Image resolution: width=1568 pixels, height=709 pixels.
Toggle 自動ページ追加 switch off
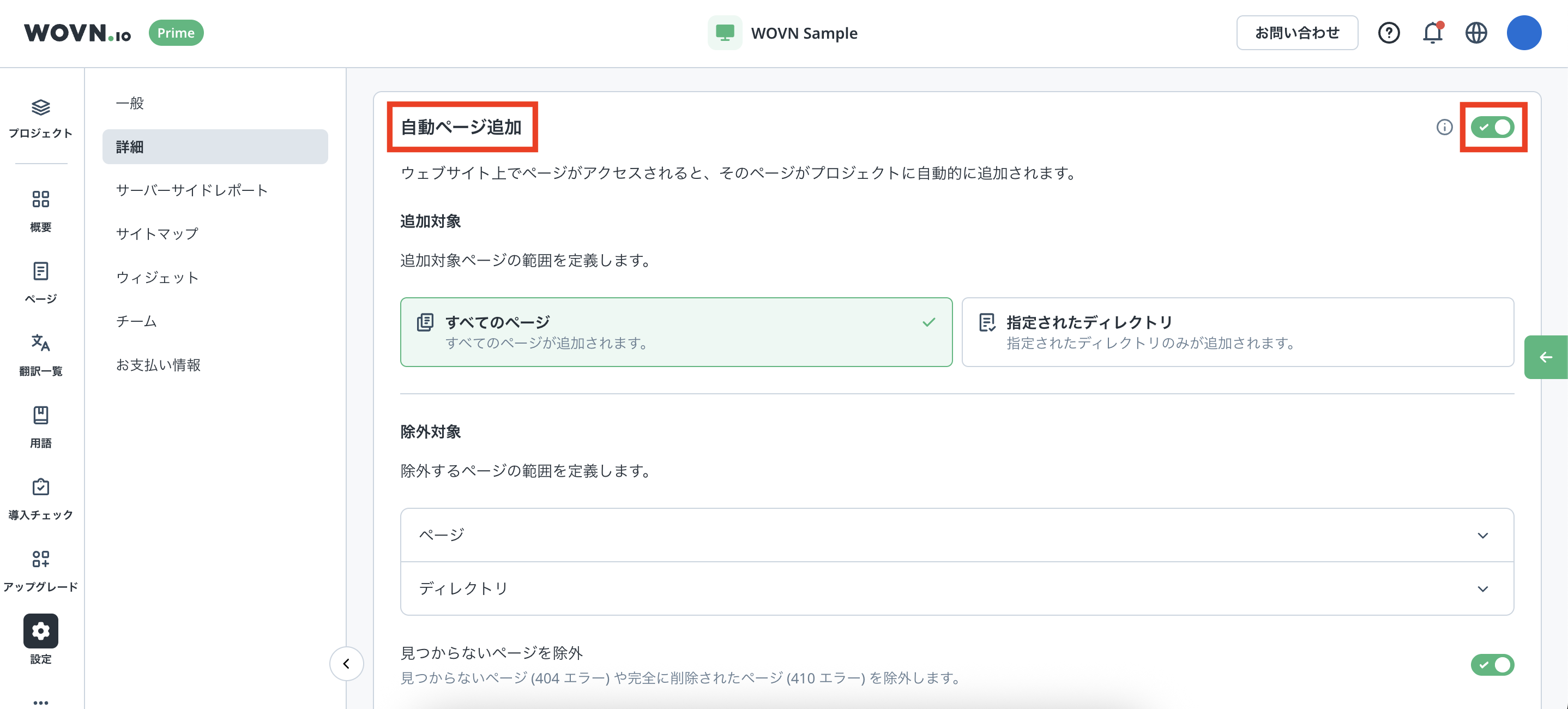[1492, 127]
